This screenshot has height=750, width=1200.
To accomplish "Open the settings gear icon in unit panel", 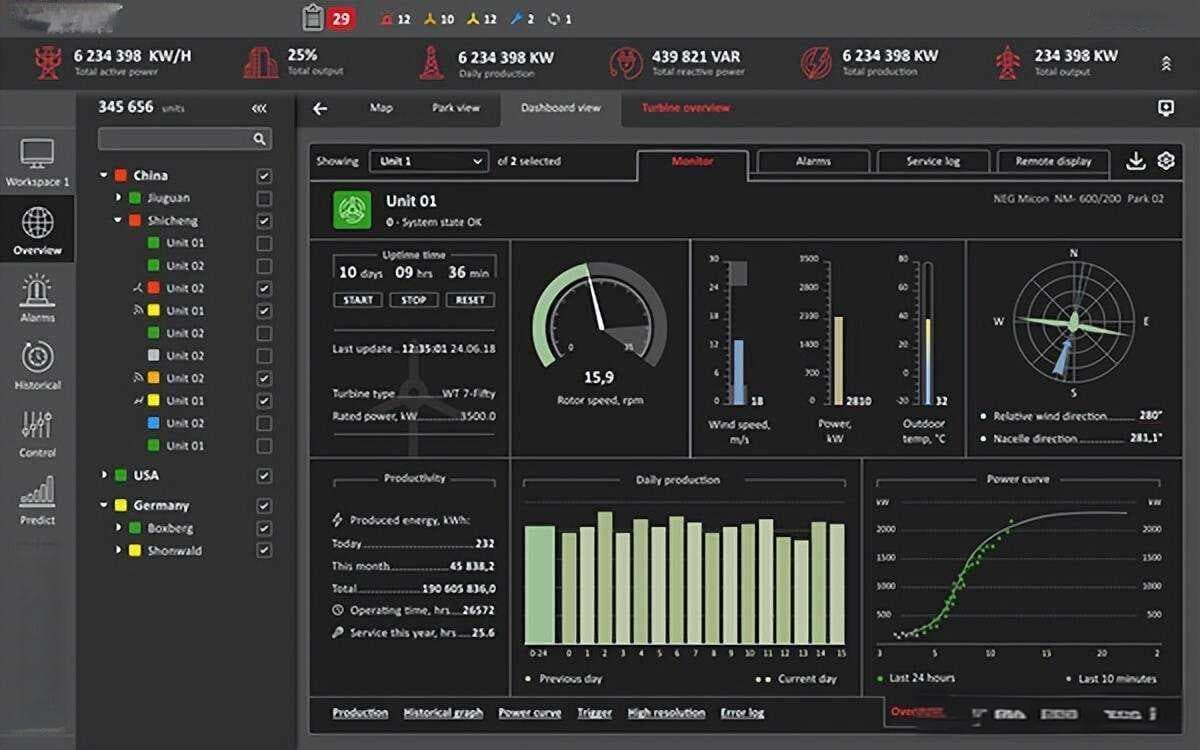I will coord(1166,161).
